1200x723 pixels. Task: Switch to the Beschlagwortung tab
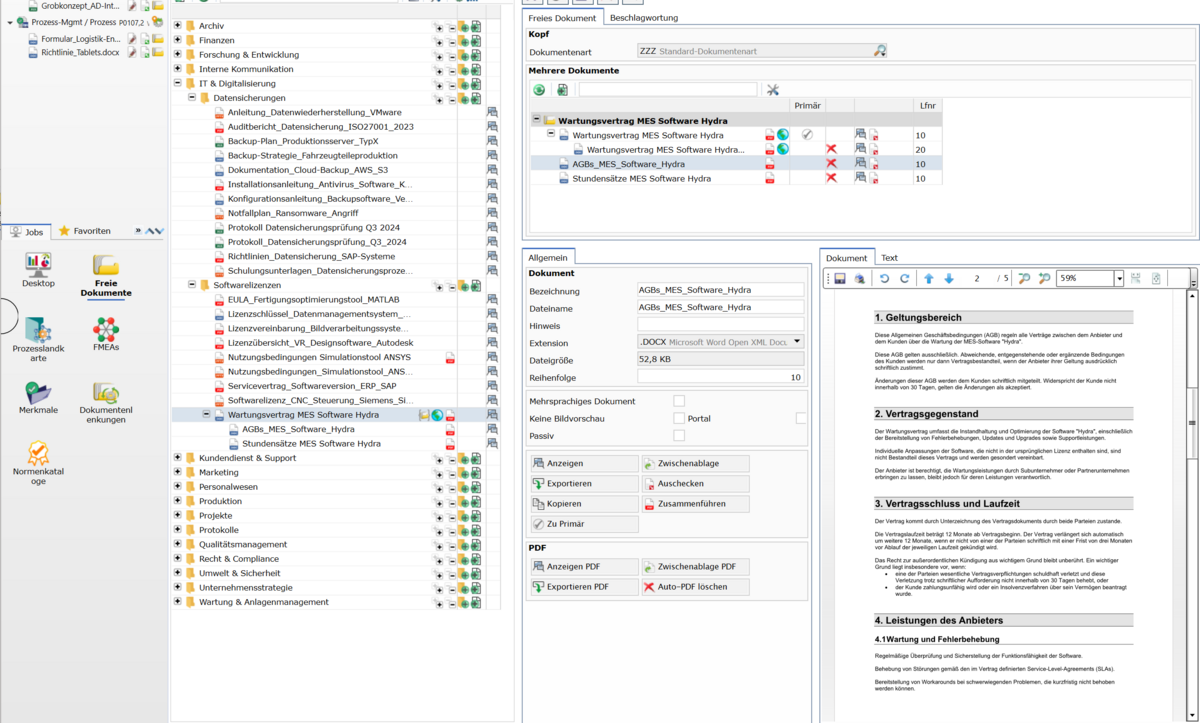click(644, 18)
